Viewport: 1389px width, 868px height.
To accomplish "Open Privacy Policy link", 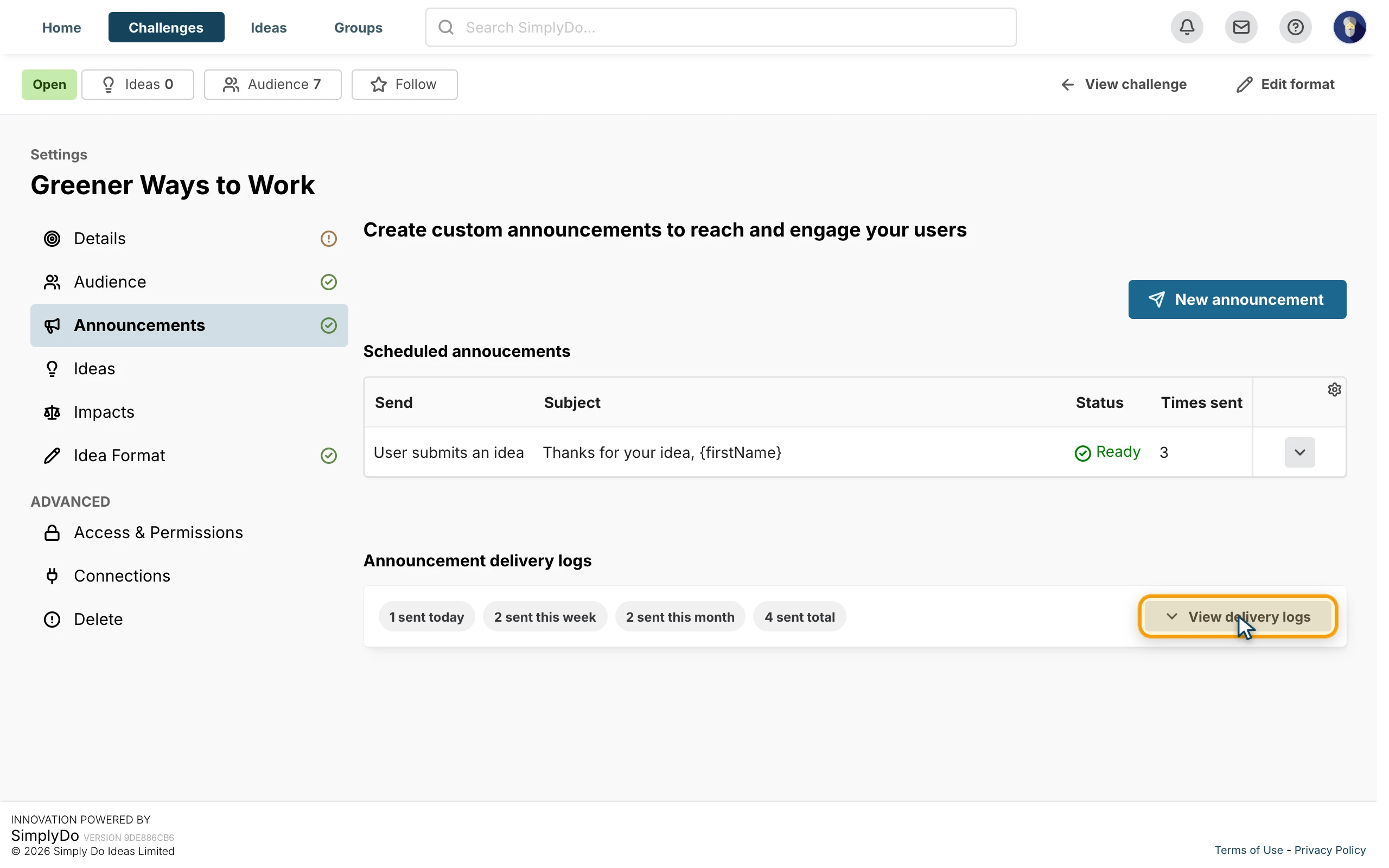I will 1329,850.
